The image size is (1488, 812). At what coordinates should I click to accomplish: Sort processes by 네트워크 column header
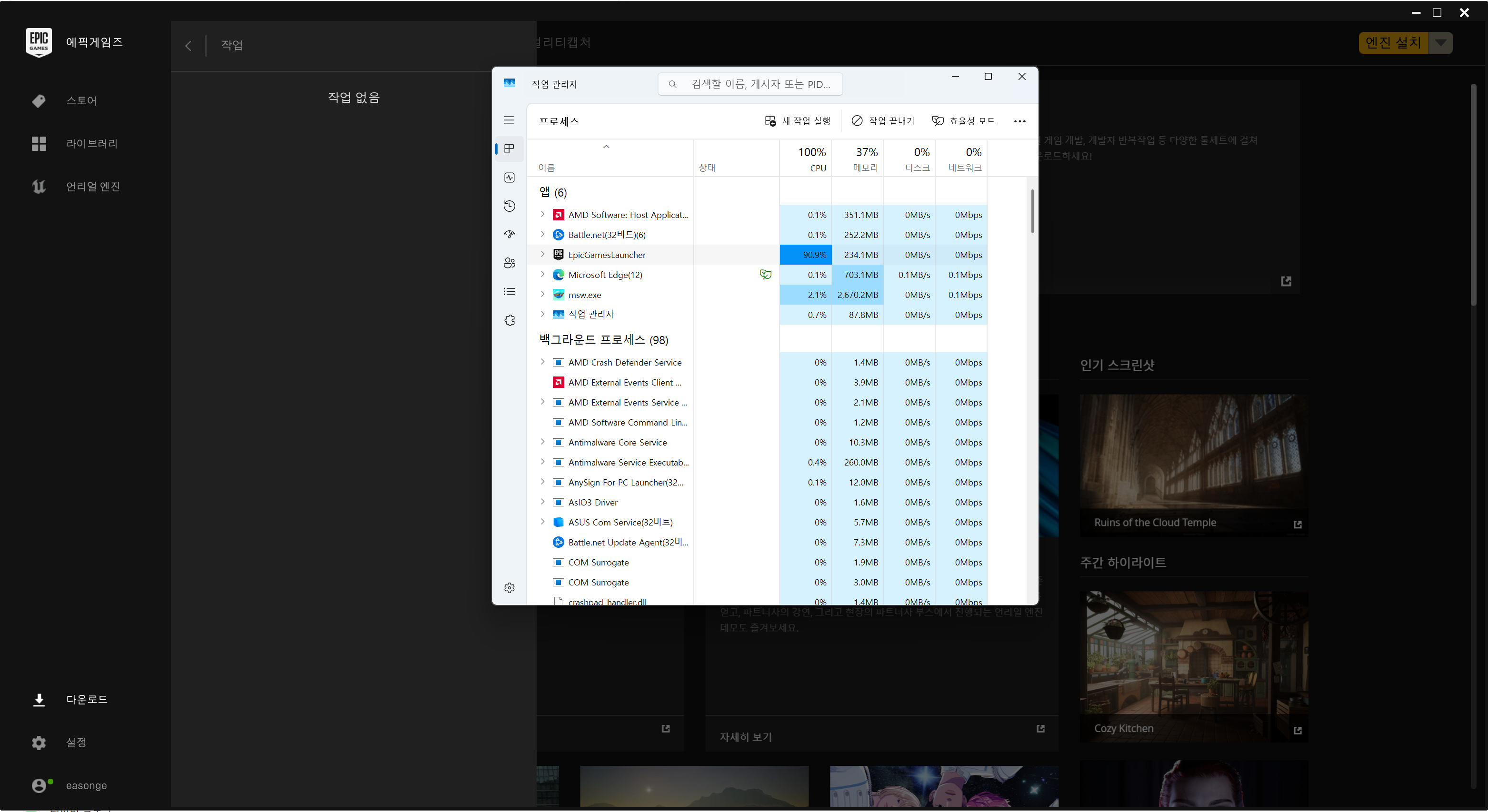tap(961, 159)
